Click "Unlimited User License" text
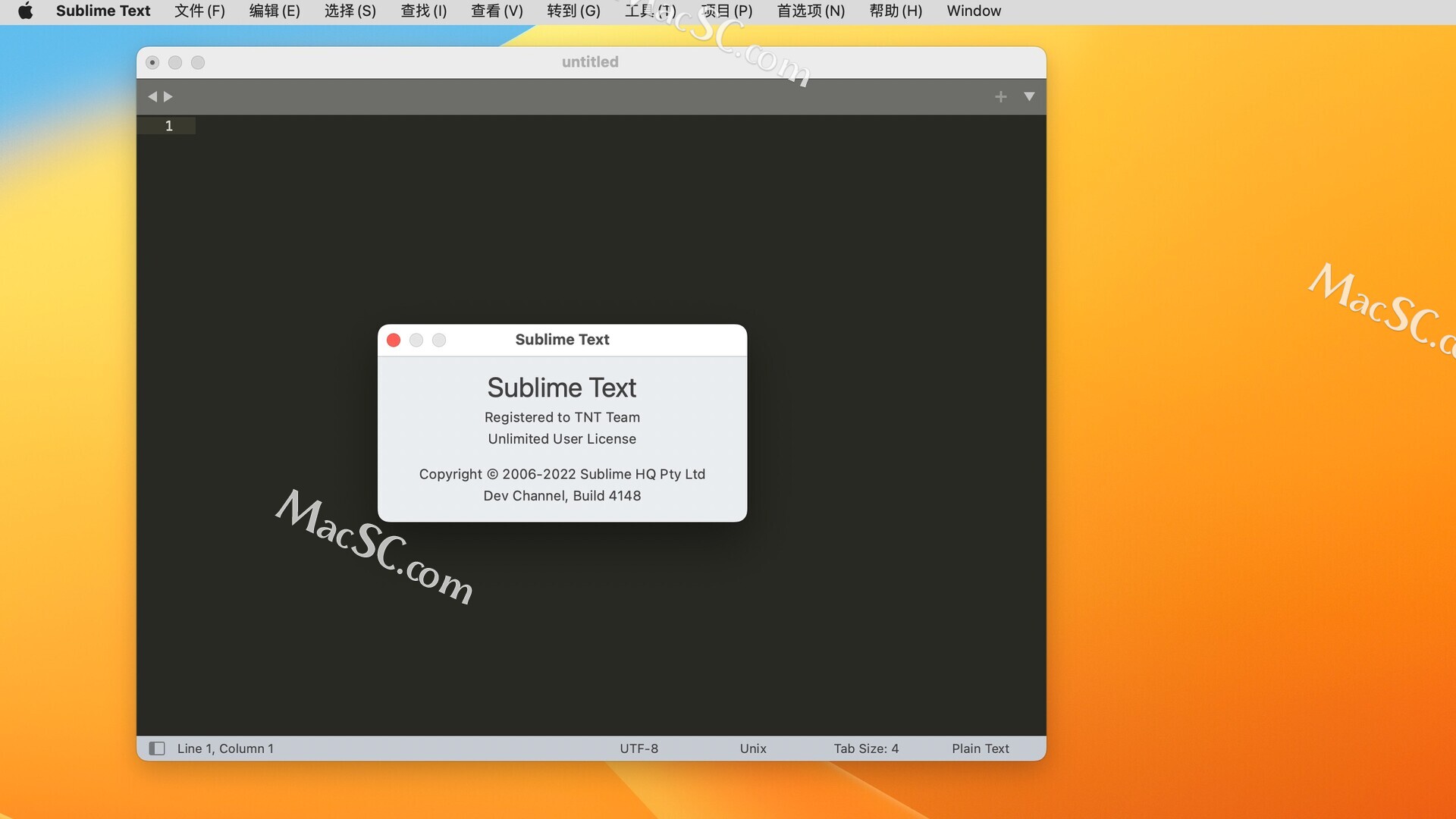The width and height of the screenshot is (1456, 819). pos(562,438)
